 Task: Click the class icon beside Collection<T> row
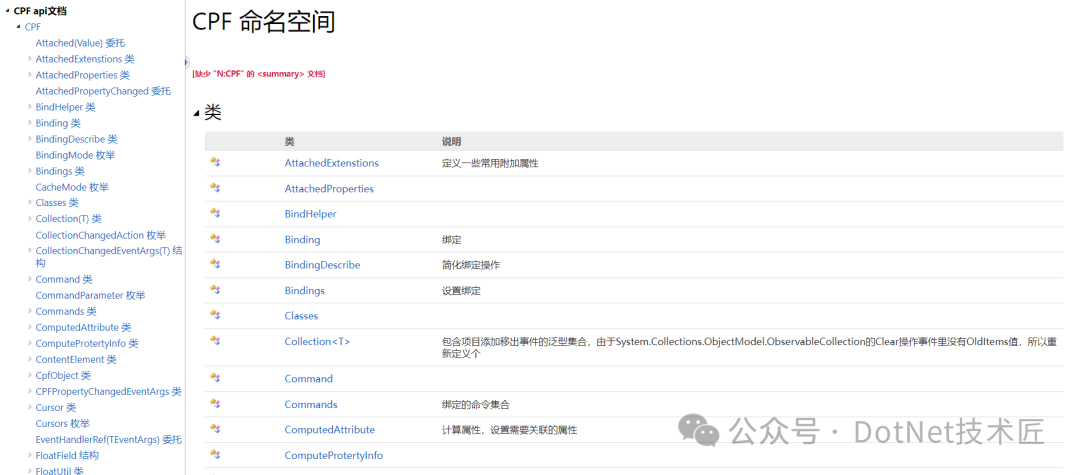click(214, 341)
